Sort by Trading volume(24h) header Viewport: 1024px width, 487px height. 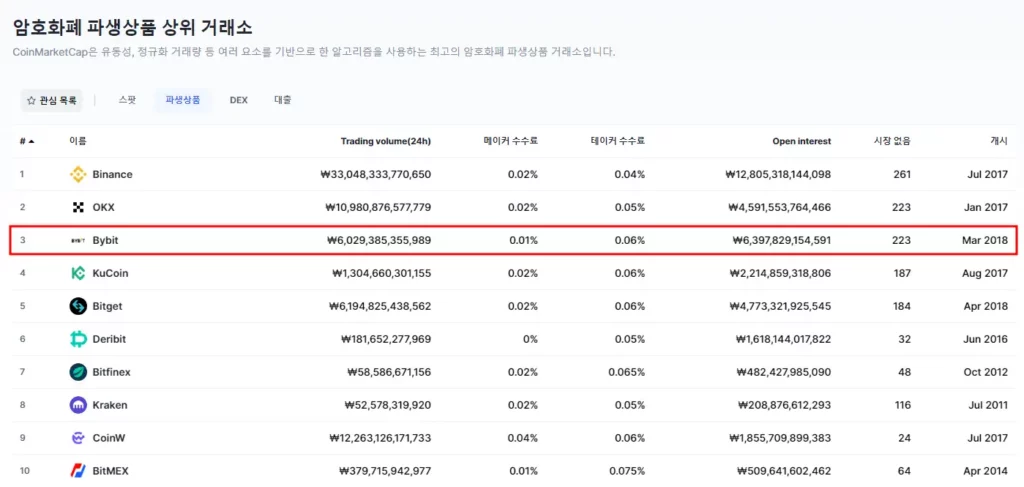coord(385,141)
